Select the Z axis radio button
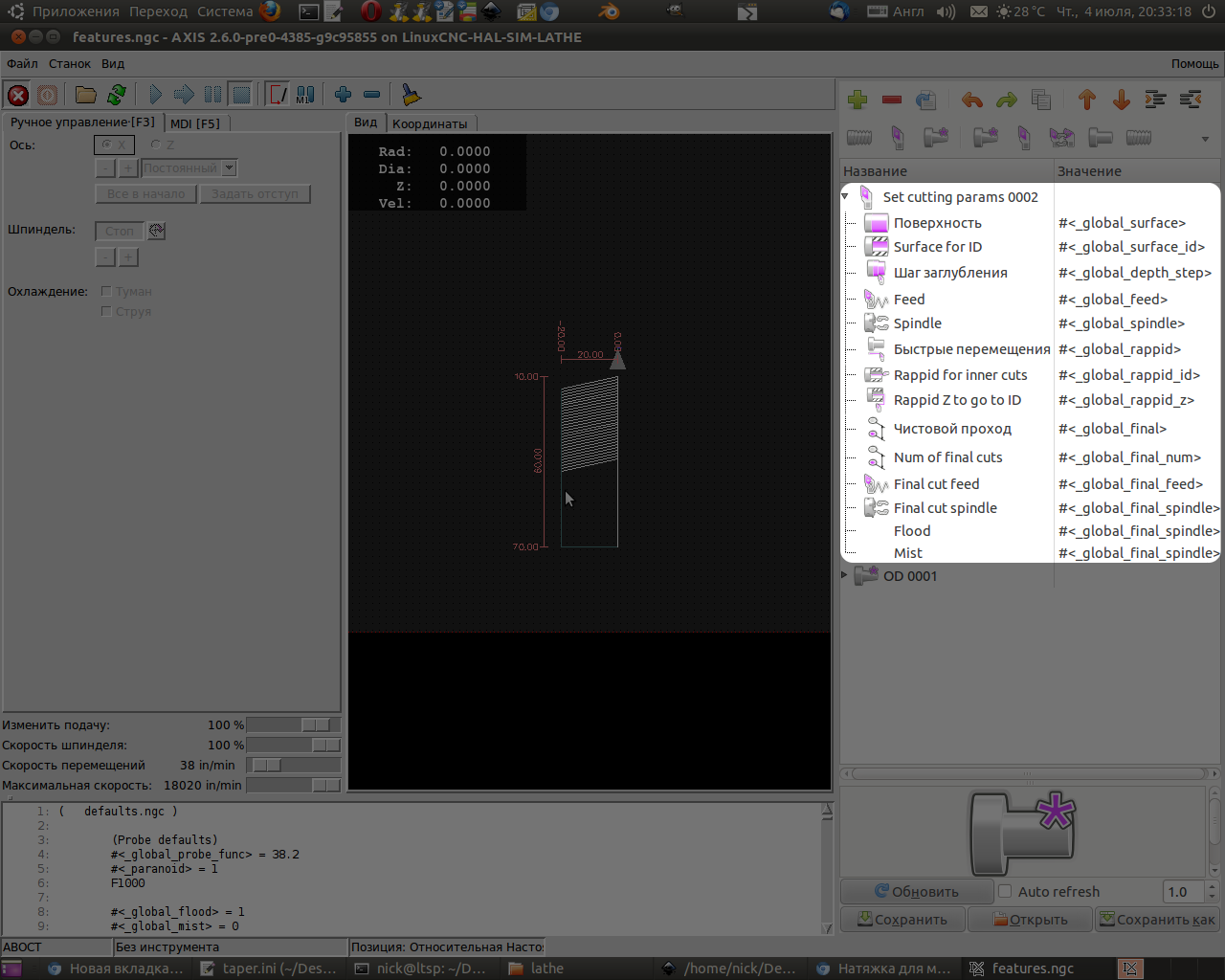Image resolution: width=1225 pixels, height=980 pixels. [156, 145]
